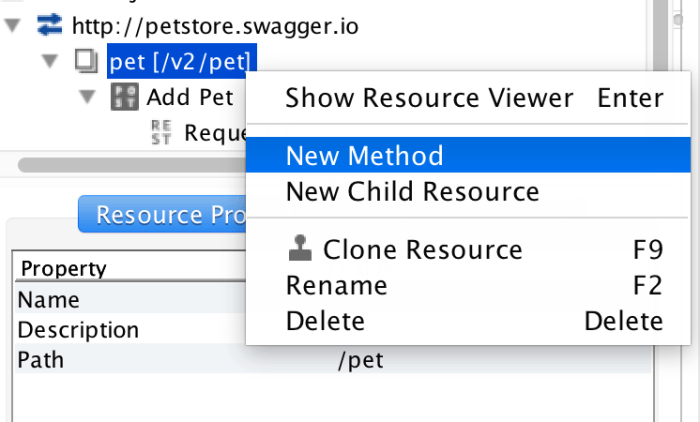Click the vertical scrollbar of the navigator tree

click(x=660, y=33)
